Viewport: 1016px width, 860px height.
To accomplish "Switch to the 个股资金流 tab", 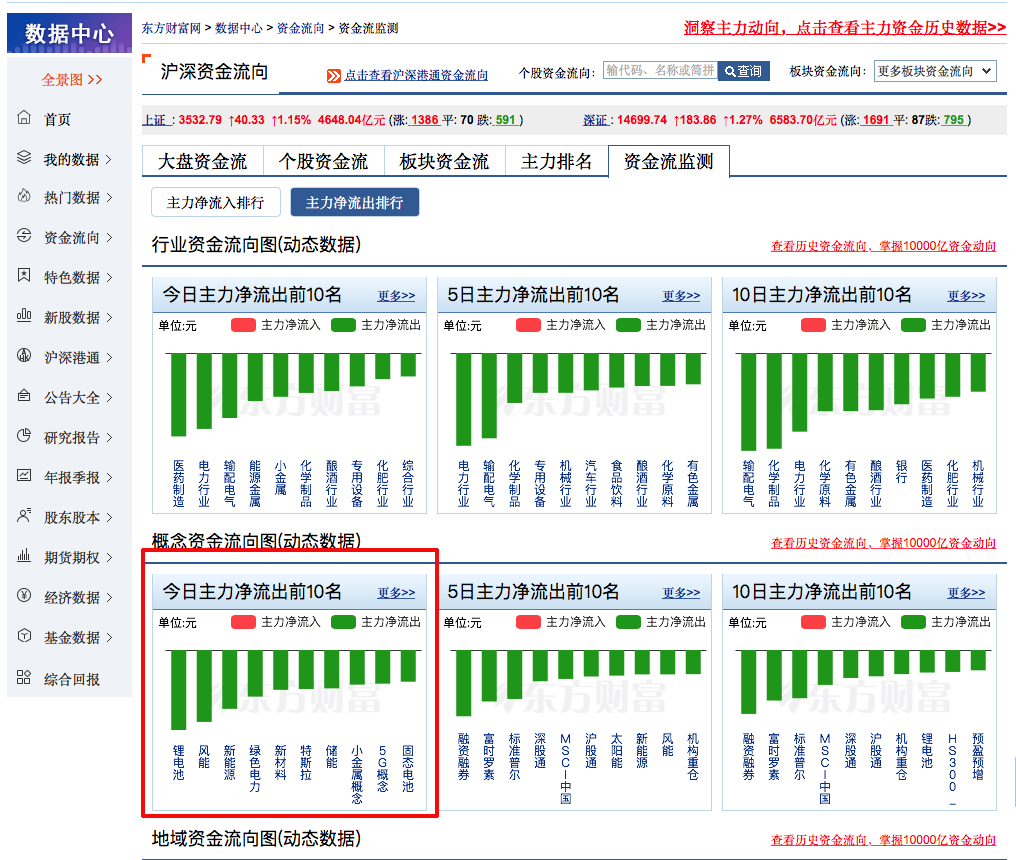I will (x=323, y=161).
